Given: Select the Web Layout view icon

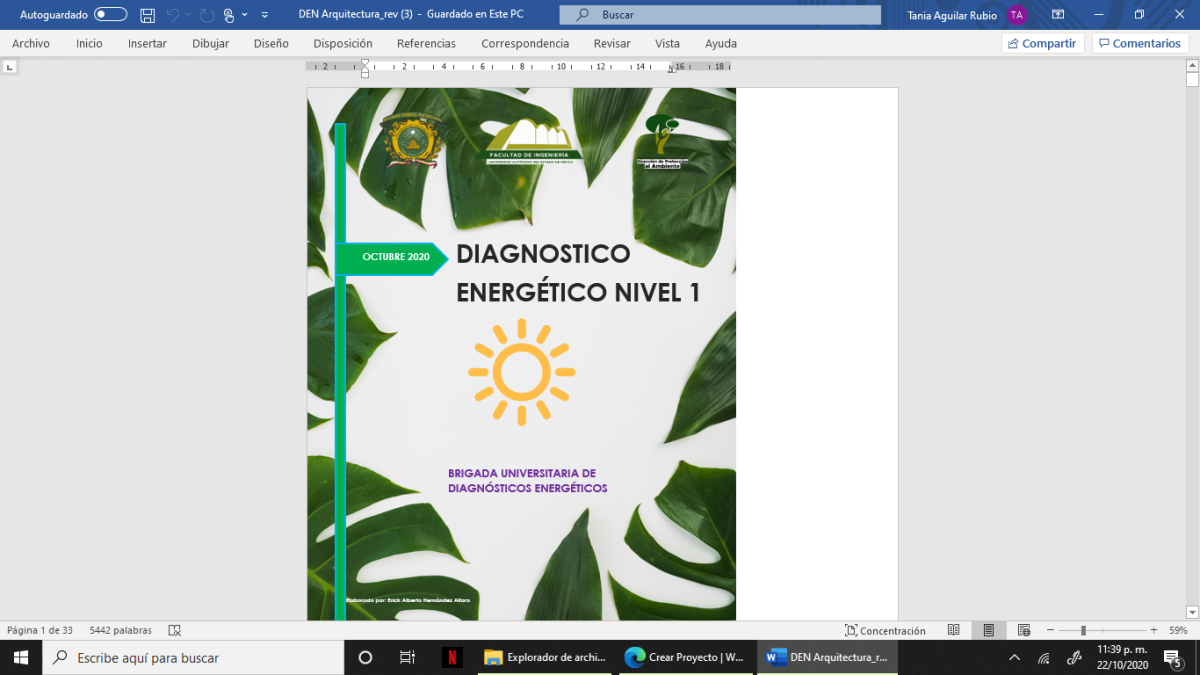Looking at the screenshot, I should point(1023,630).
